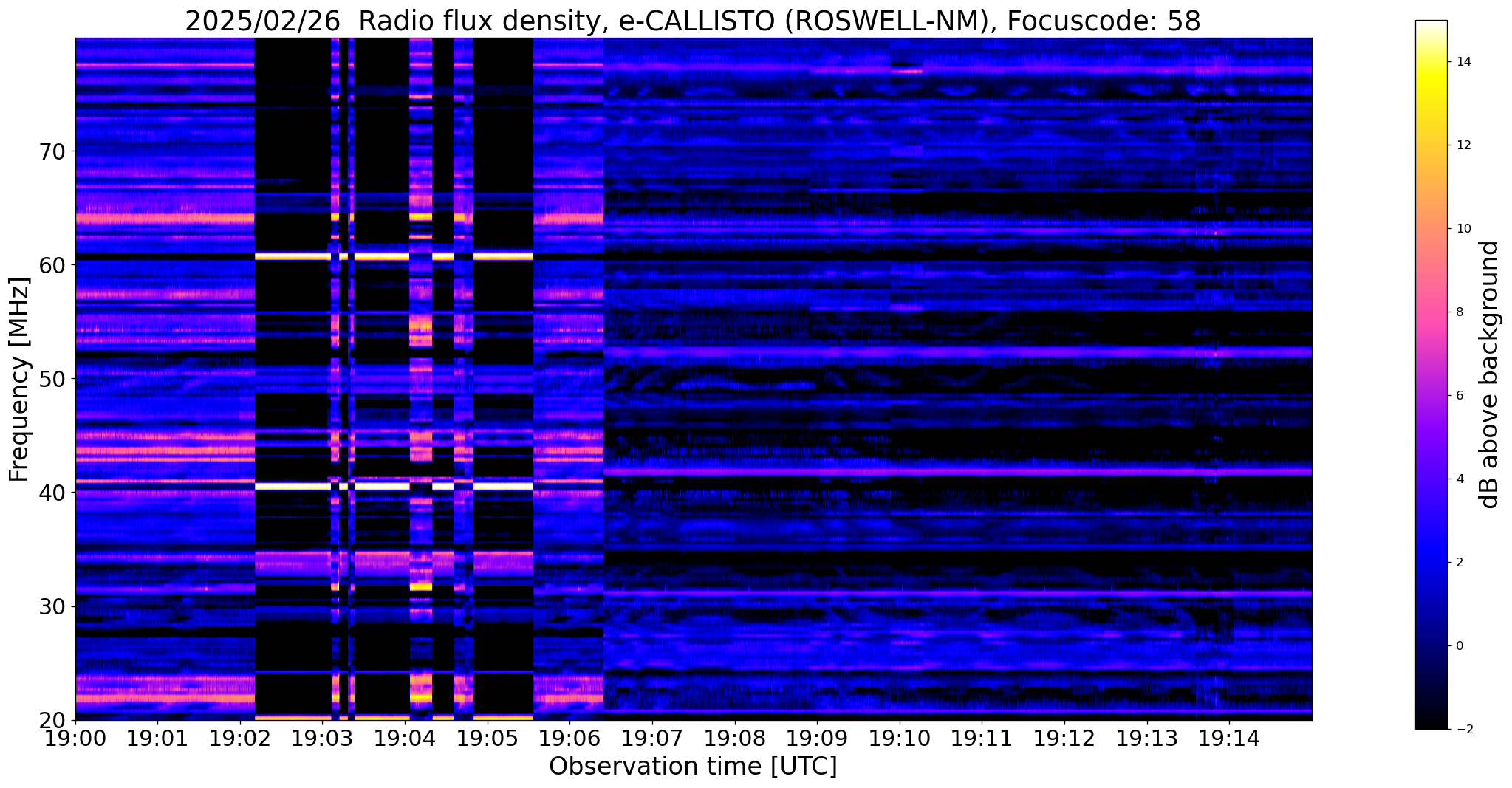Click the 19:13 time tick label
Screen dimensions: 1512x788
coord(1147,737)
